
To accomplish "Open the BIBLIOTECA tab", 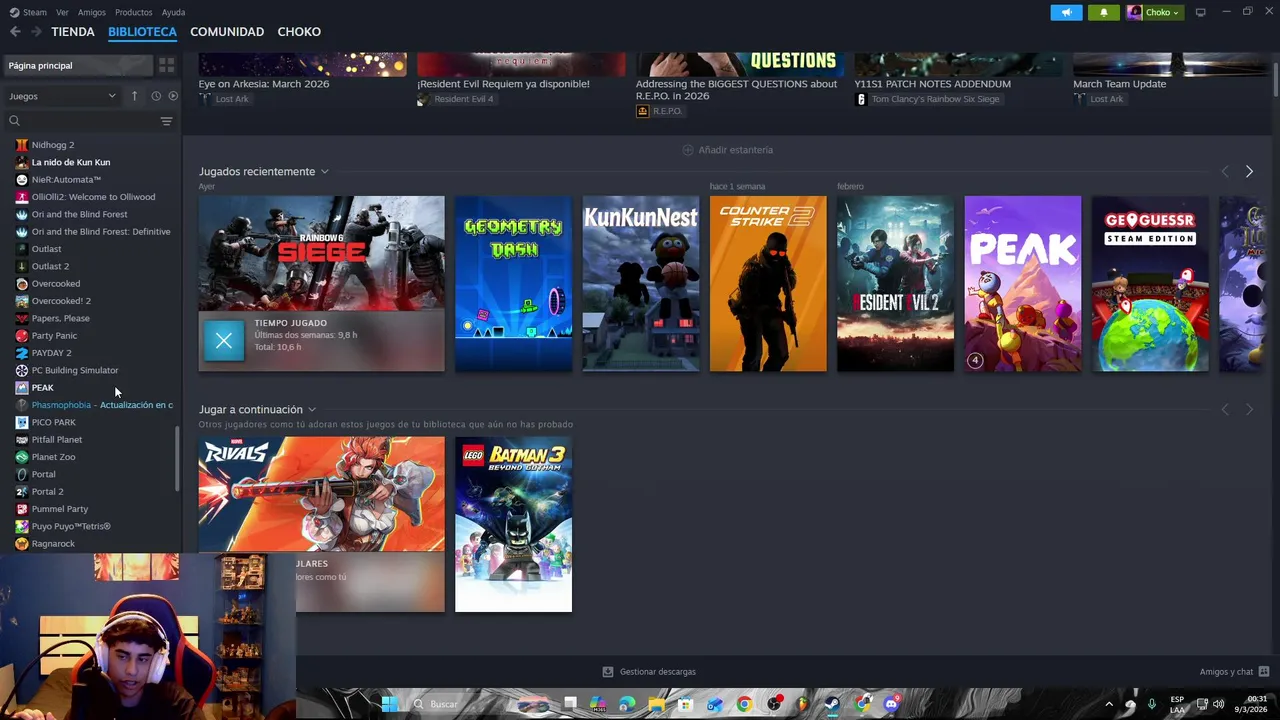I will click(x=142, y=32).
